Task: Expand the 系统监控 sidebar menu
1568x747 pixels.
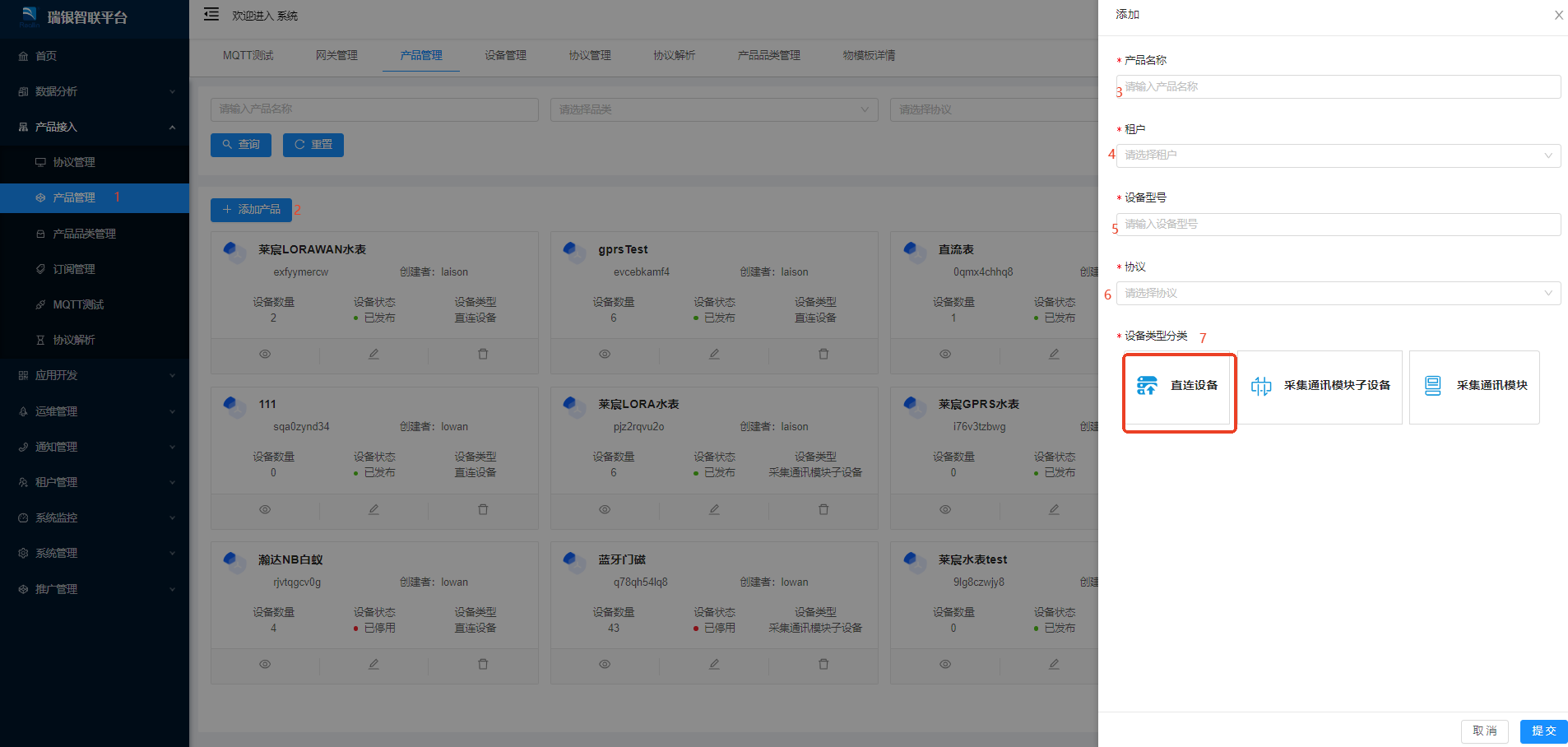Action: pos(95,517)
